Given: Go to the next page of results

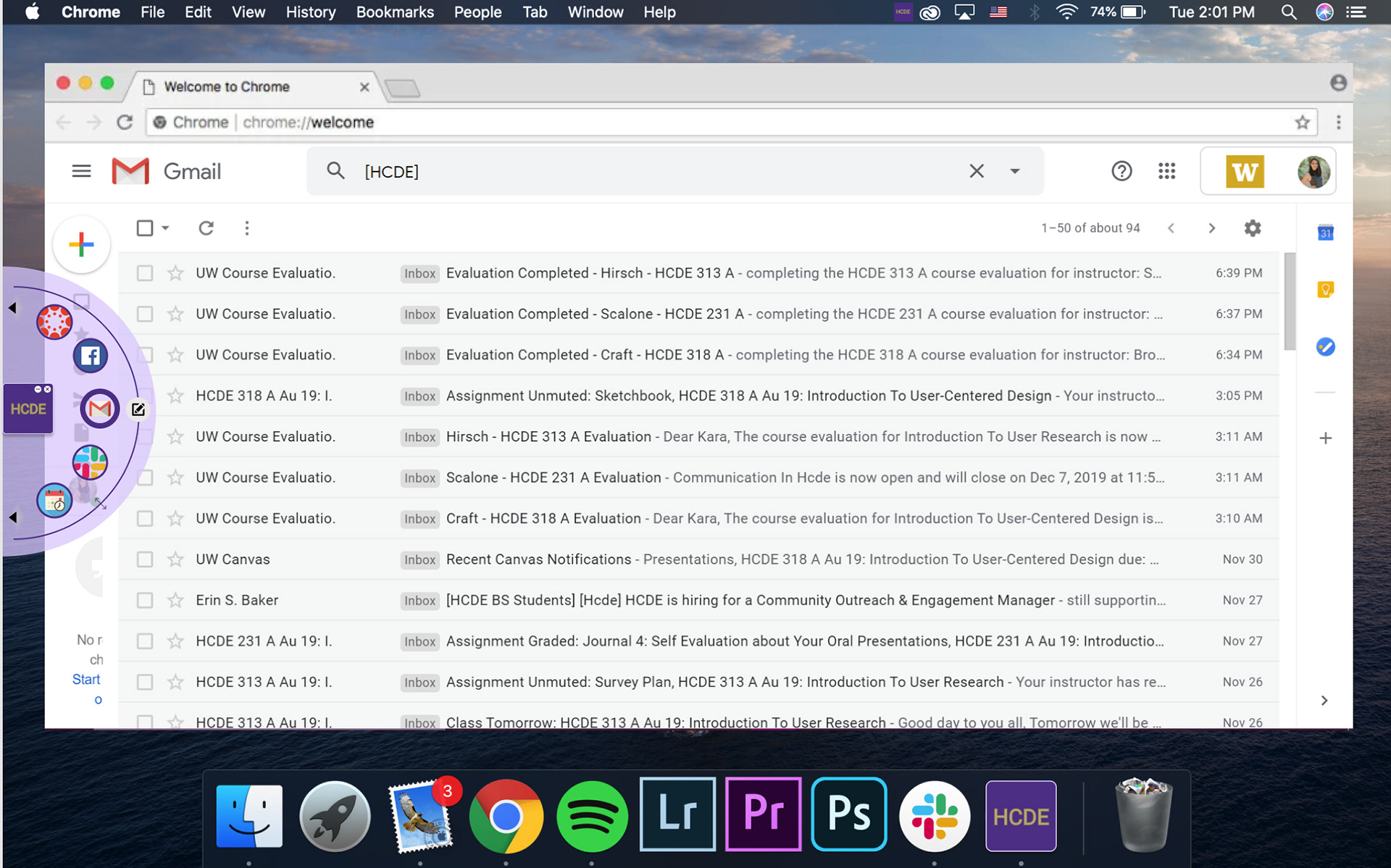Looking at the screenshot, I should tap(1211, 228).
